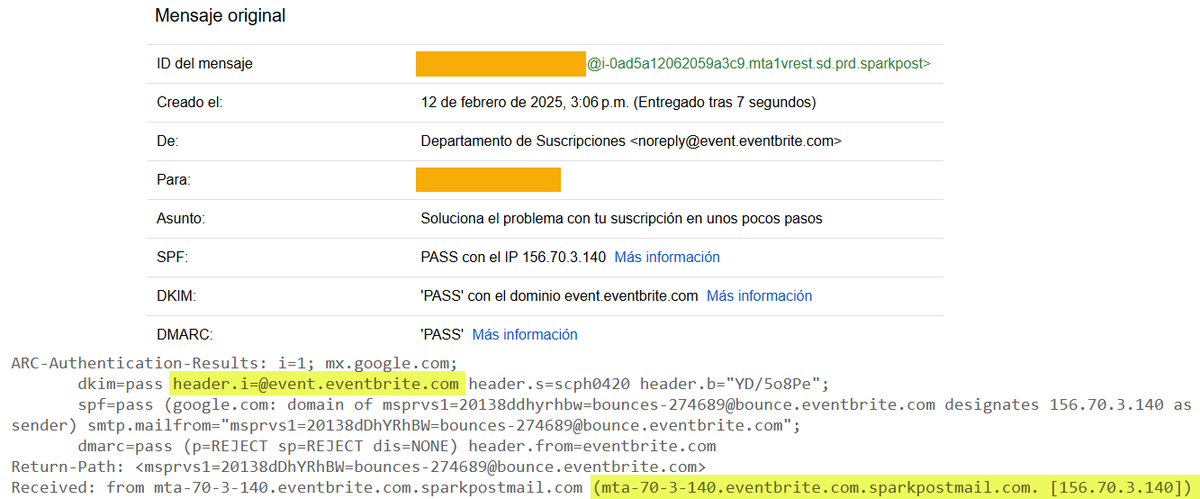The height and width of the screenshot is (499, 1200).
Task: Click the 'Return-Path' header line
Action: point(359,467)
